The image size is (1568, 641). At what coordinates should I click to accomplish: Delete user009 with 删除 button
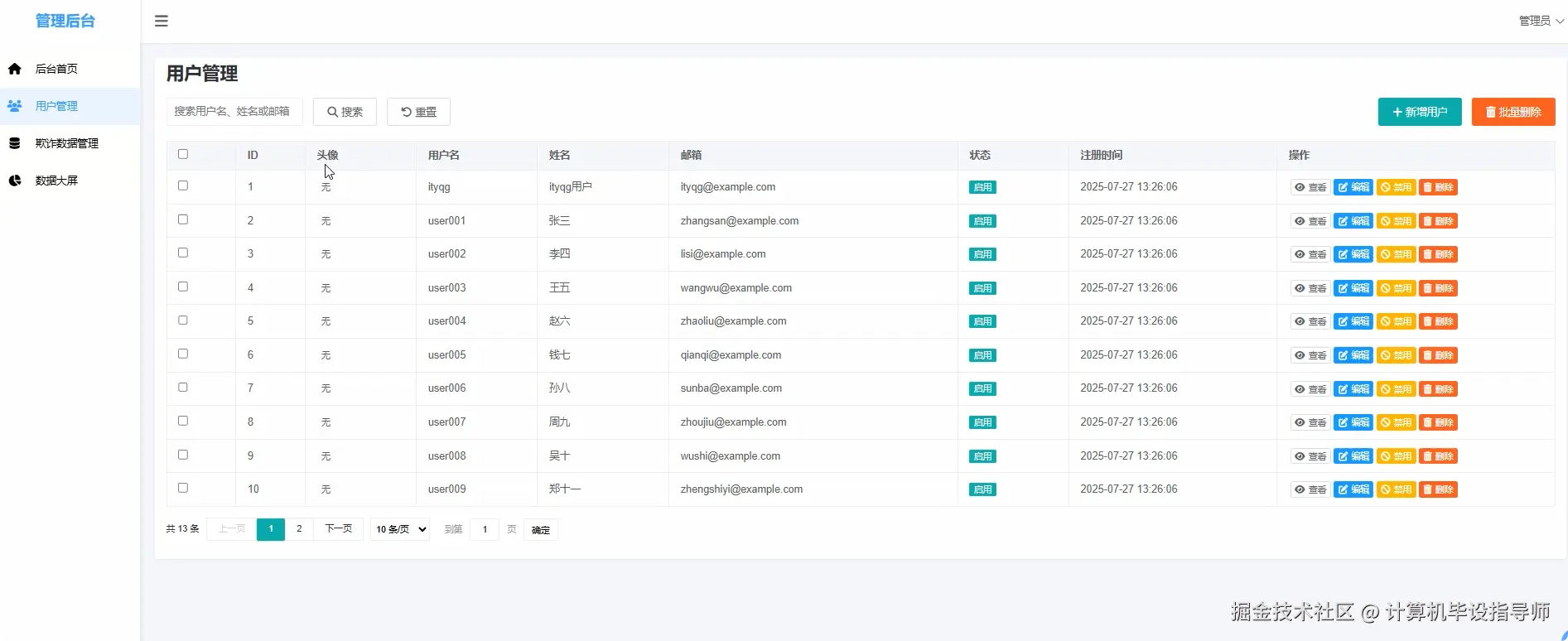[x=1438, y=489]
